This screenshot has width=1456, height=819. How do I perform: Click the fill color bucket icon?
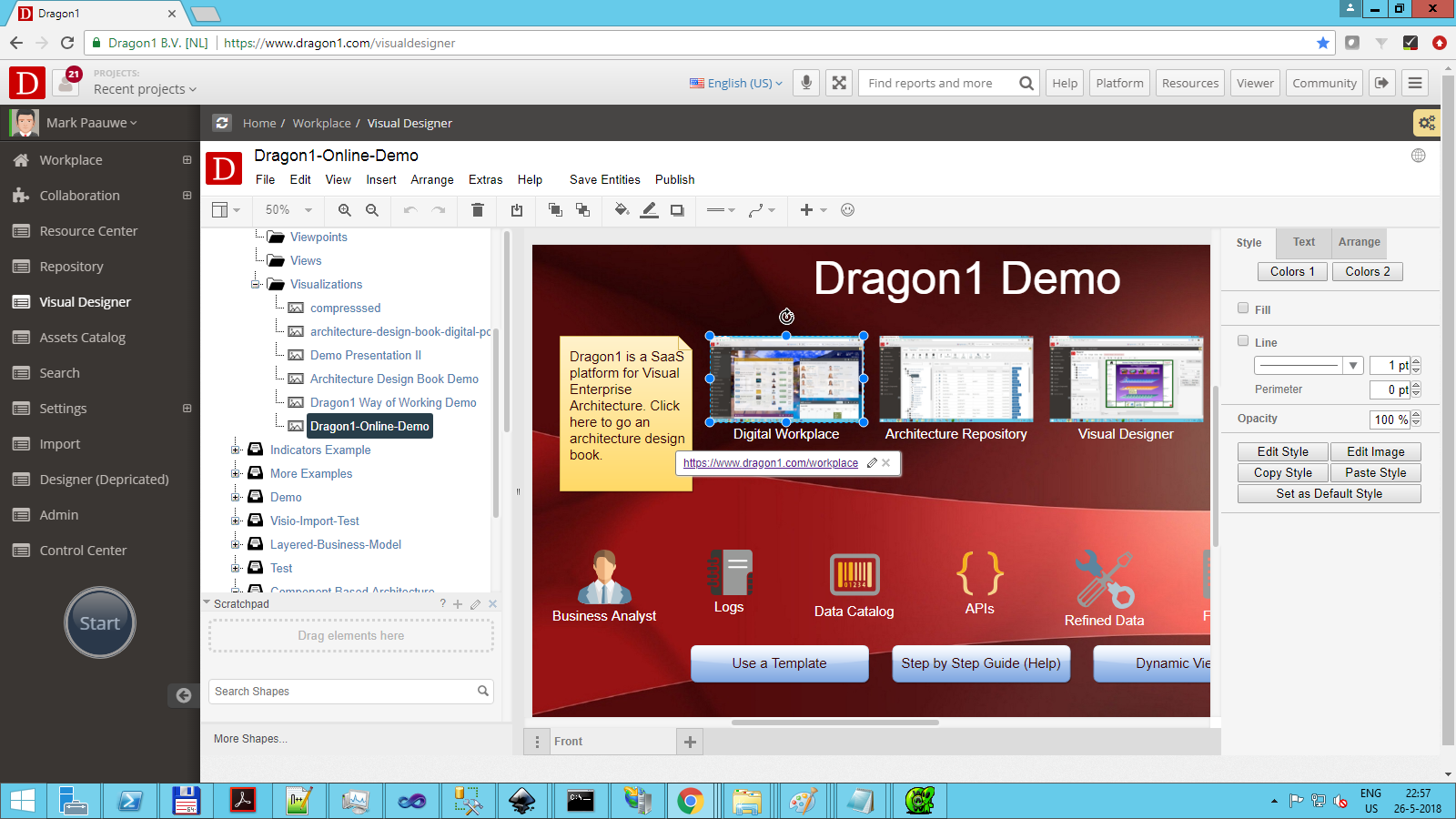[x=622, y=210]
